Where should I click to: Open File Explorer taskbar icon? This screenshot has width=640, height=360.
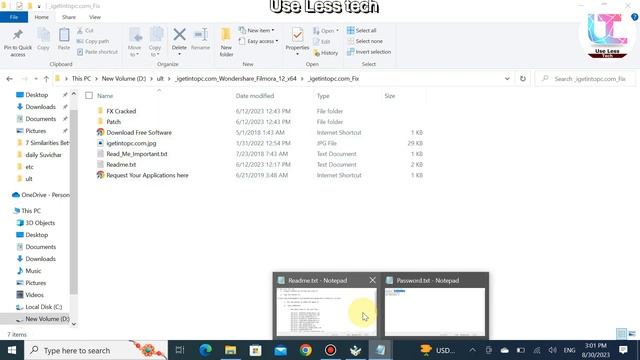231,350
